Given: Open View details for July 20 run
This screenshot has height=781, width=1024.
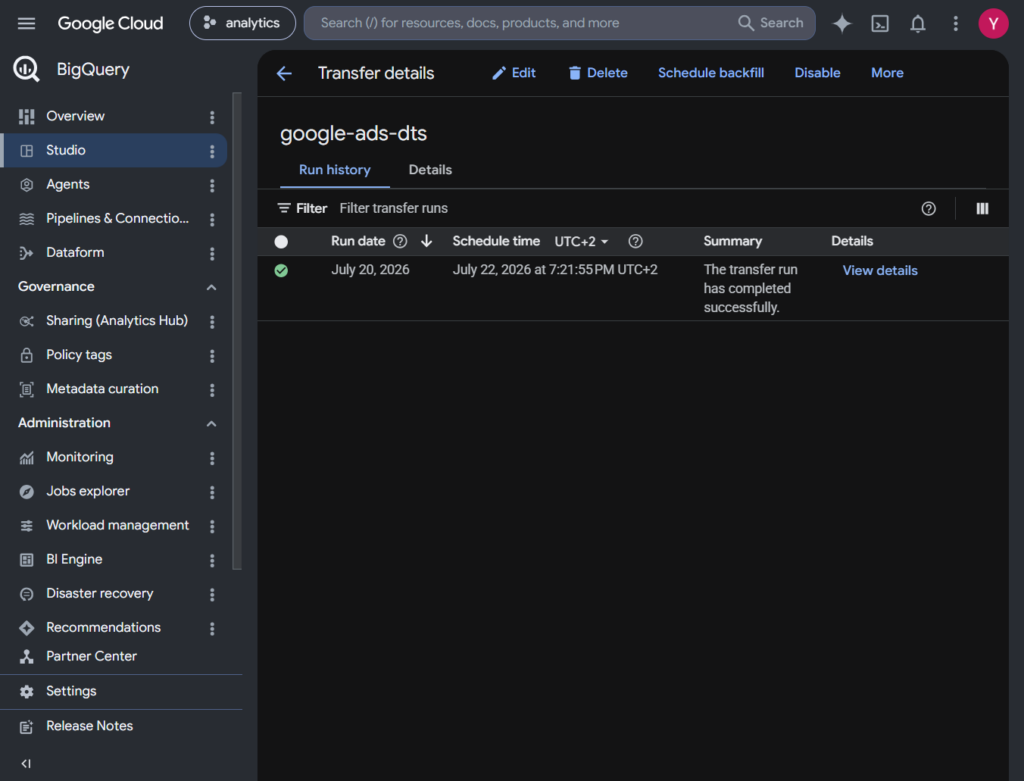Looking at the screenshot, I should 880,270.
